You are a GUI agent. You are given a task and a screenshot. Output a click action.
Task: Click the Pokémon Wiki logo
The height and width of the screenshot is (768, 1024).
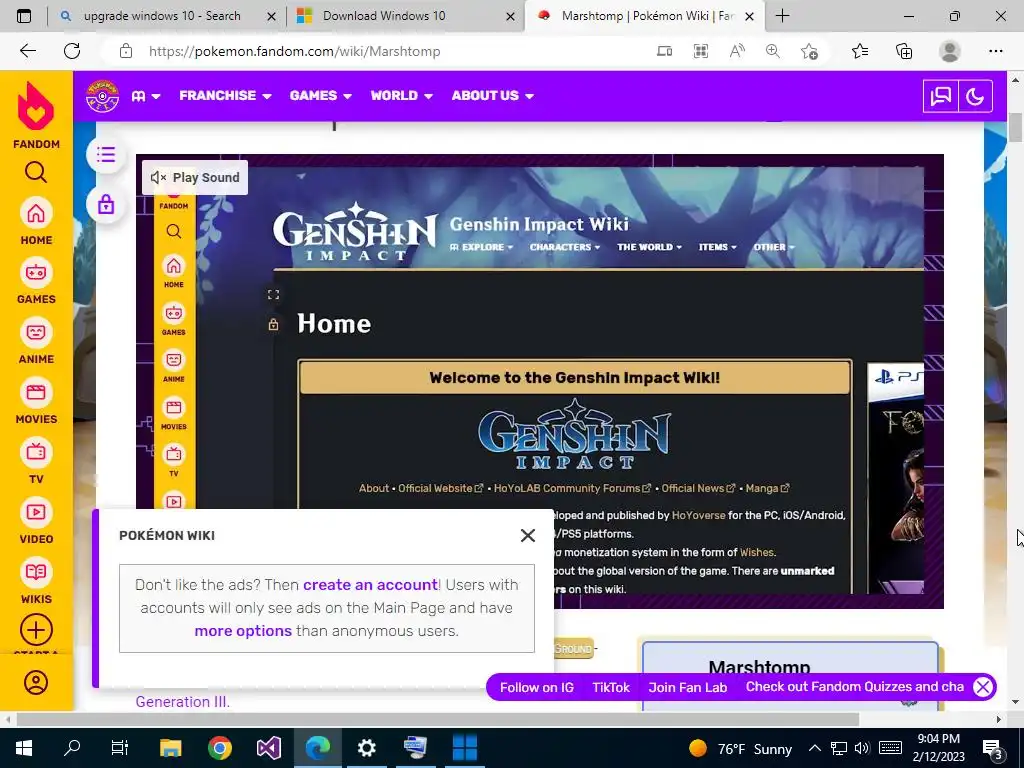click(x=103, y=96)
